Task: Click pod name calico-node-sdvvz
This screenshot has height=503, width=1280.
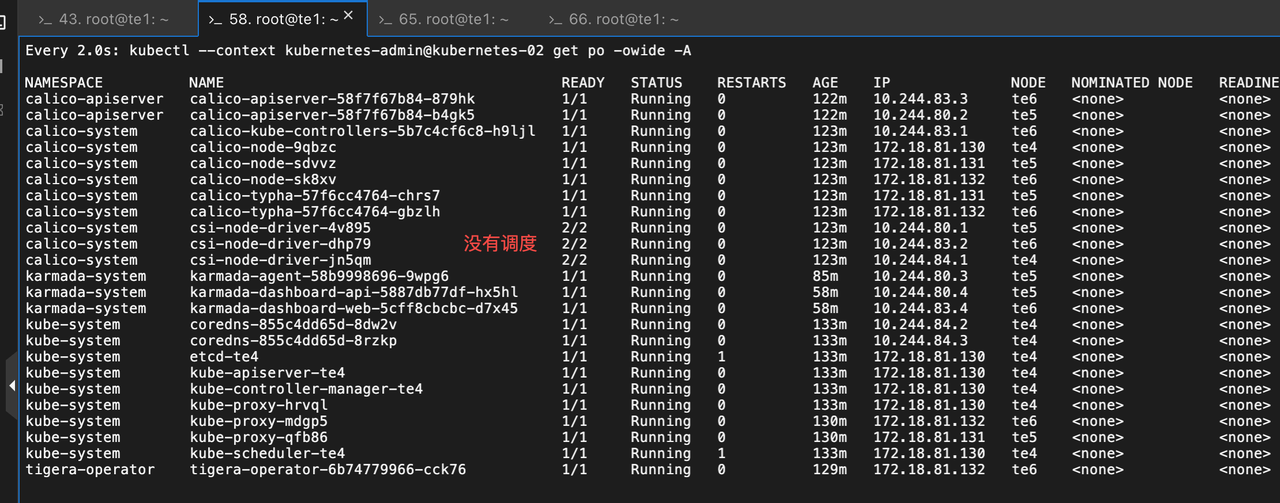Action: pyautogui.click(x=263, y=163)
